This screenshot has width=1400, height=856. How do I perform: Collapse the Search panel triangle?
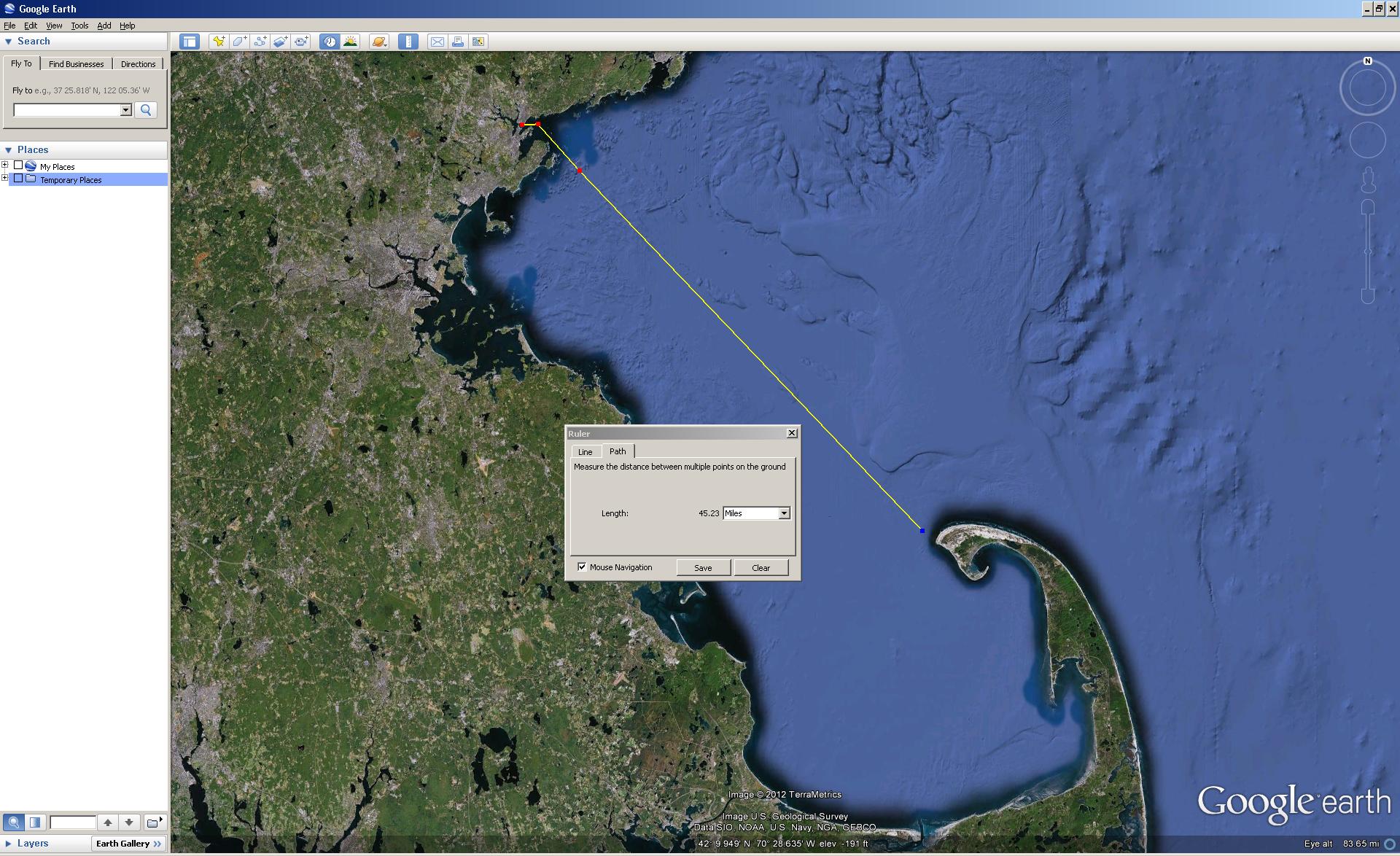click(x=9, y=42)
